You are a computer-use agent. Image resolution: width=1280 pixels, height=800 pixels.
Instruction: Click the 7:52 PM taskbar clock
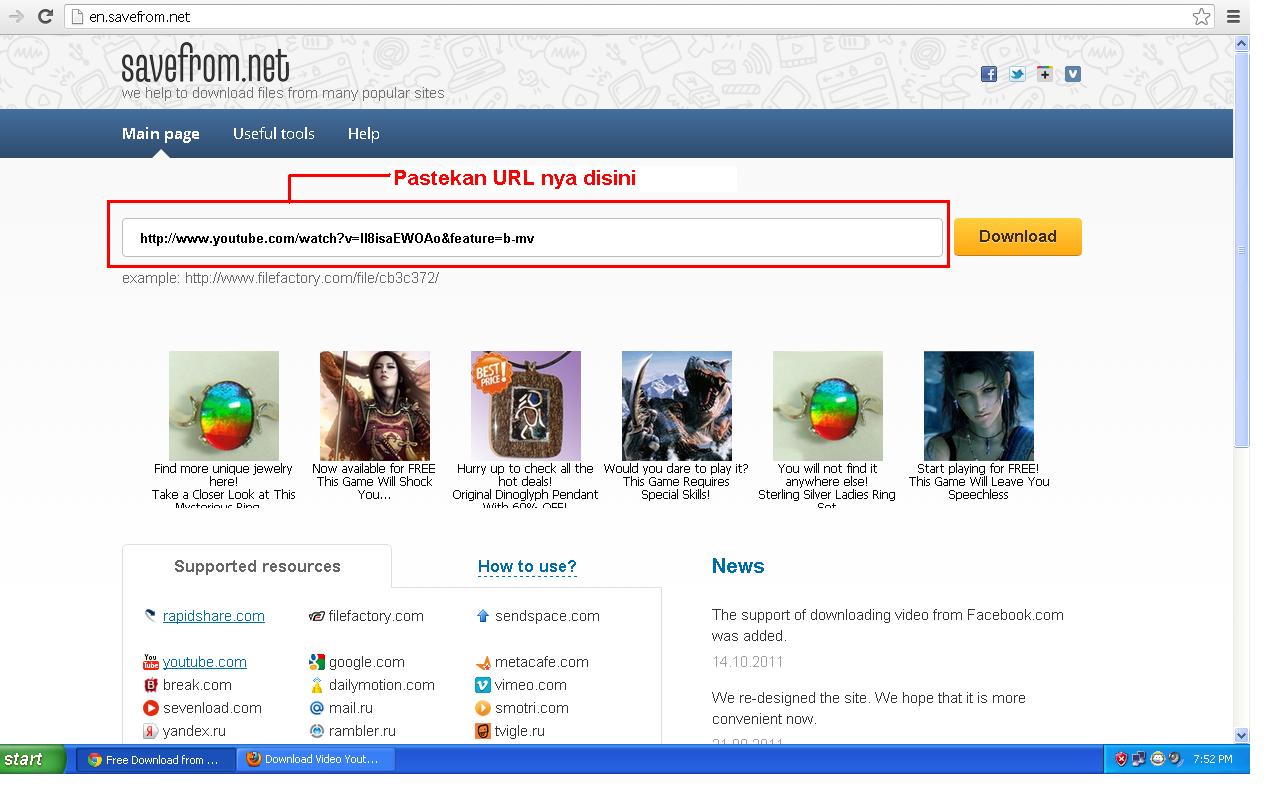[x=1213, y=760]
